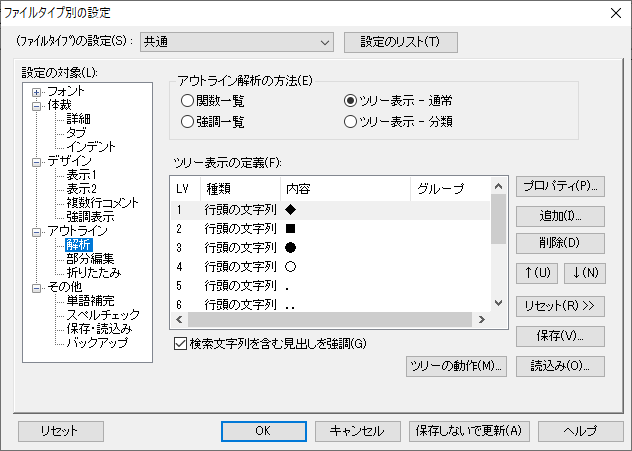Image resolution: width=632 pixels, height=451 pixels.
Task: Click the 体裁 tree label
Action: (59, 105)
